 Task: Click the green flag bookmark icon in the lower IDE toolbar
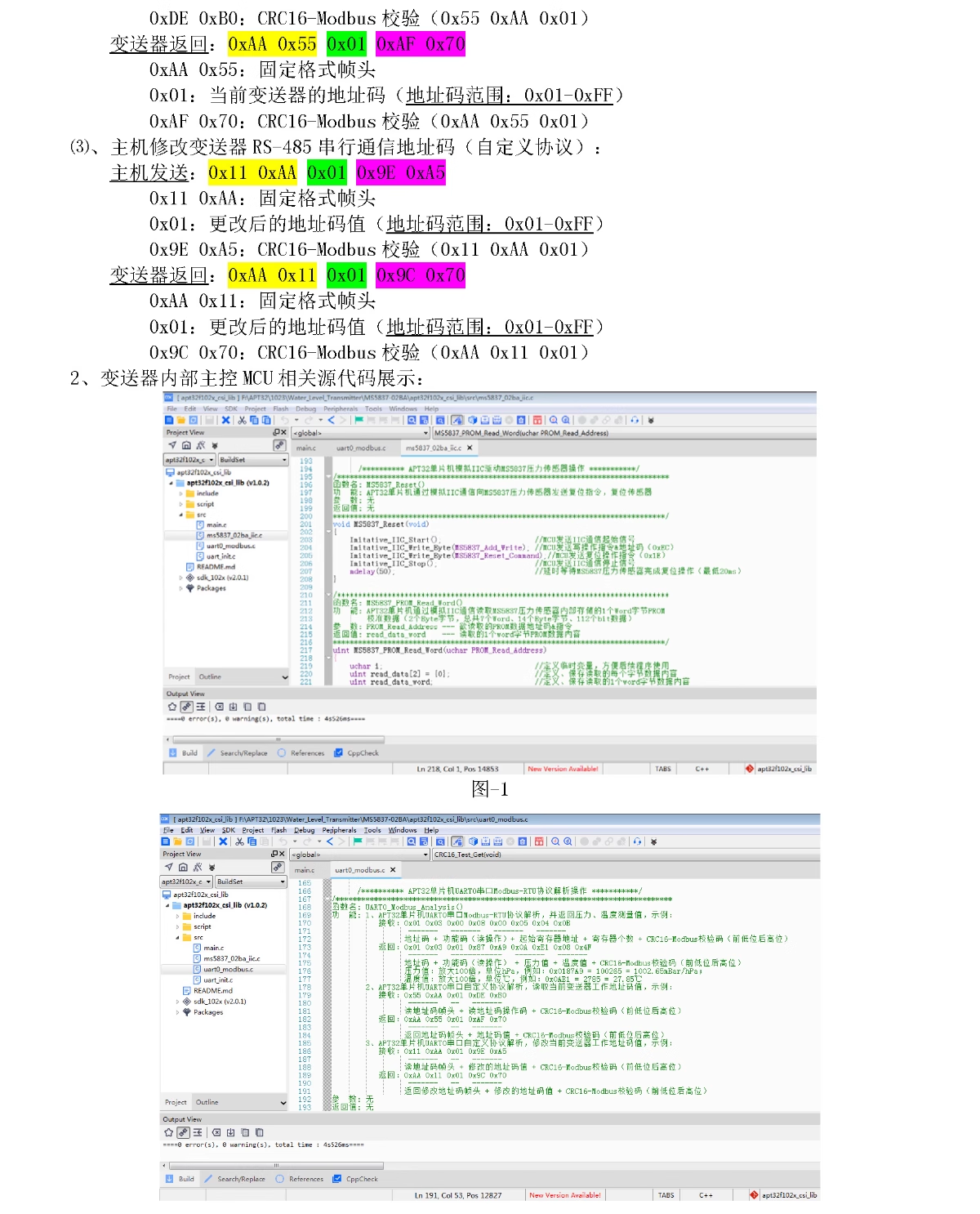tap(358, 841)
